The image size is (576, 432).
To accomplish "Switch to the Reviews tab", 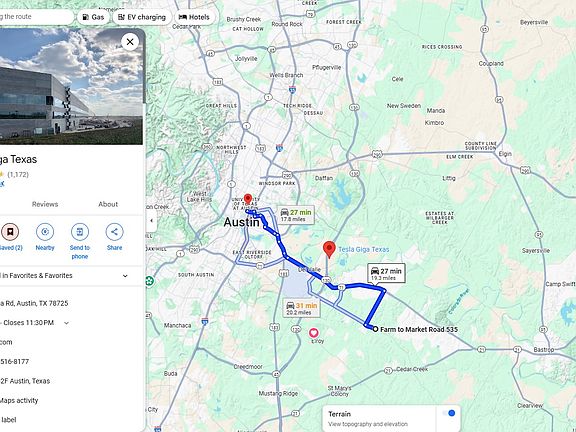I will coord(45,204).
